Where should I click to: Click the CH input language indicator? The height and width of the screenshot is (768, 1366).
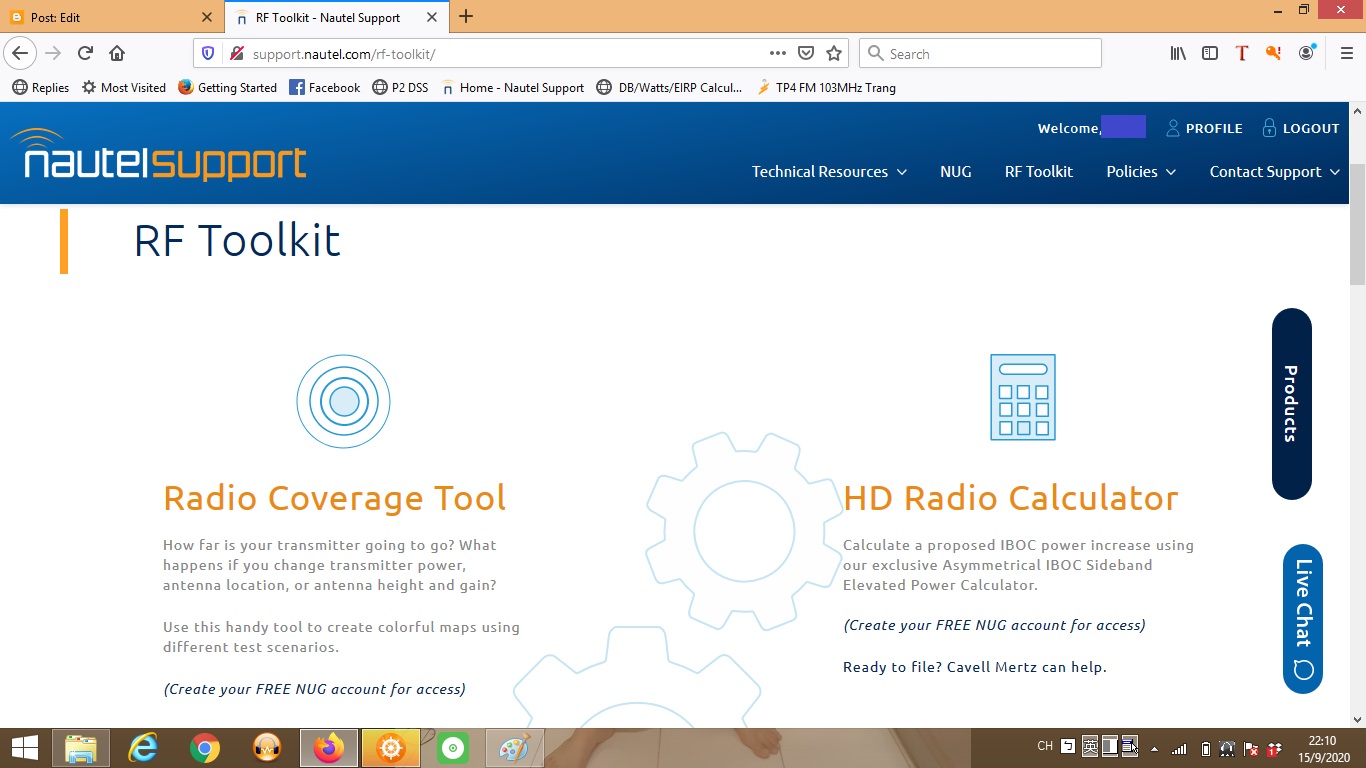1045,747
